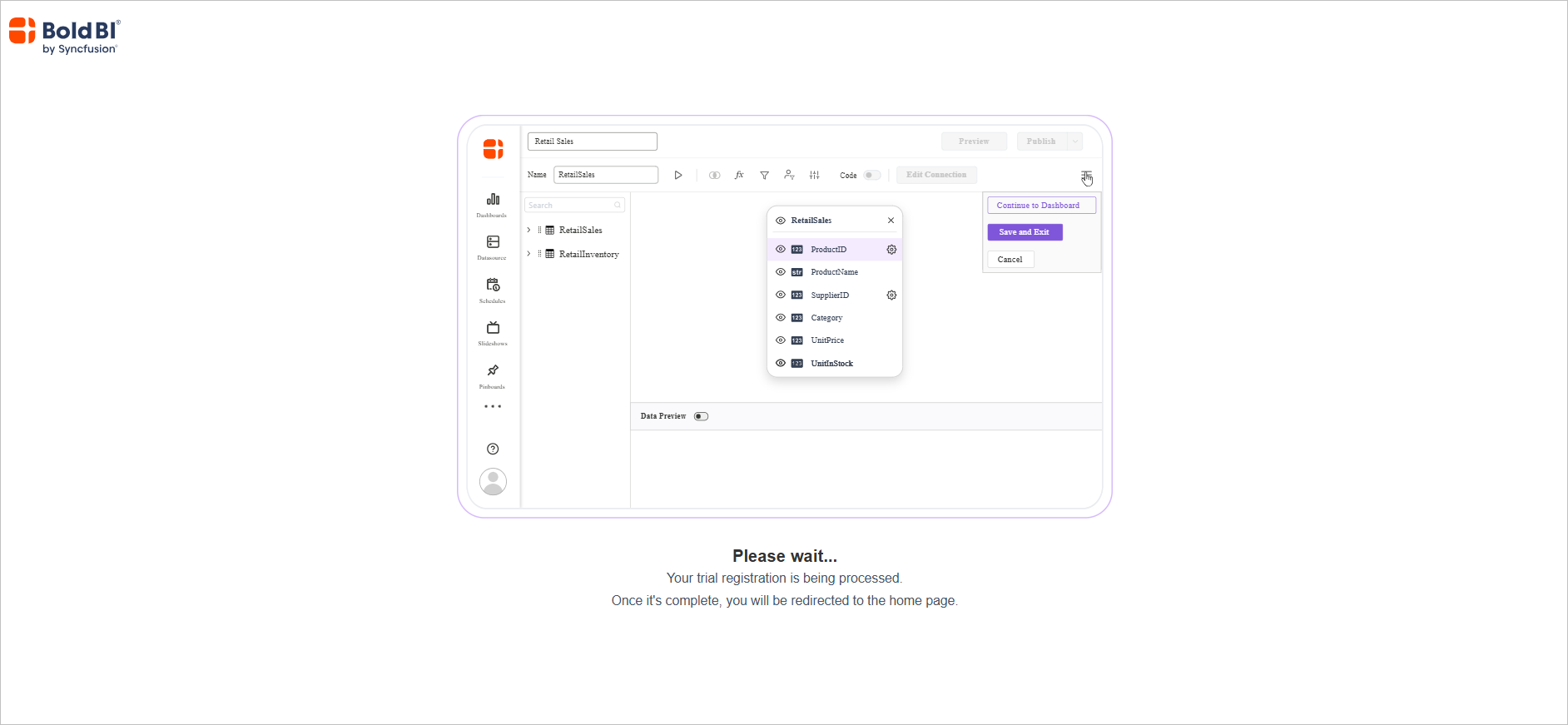Click the three-dot more options in sidebar
The image size is (1568, 725).
pyautogui.click(x=493, y=407)
